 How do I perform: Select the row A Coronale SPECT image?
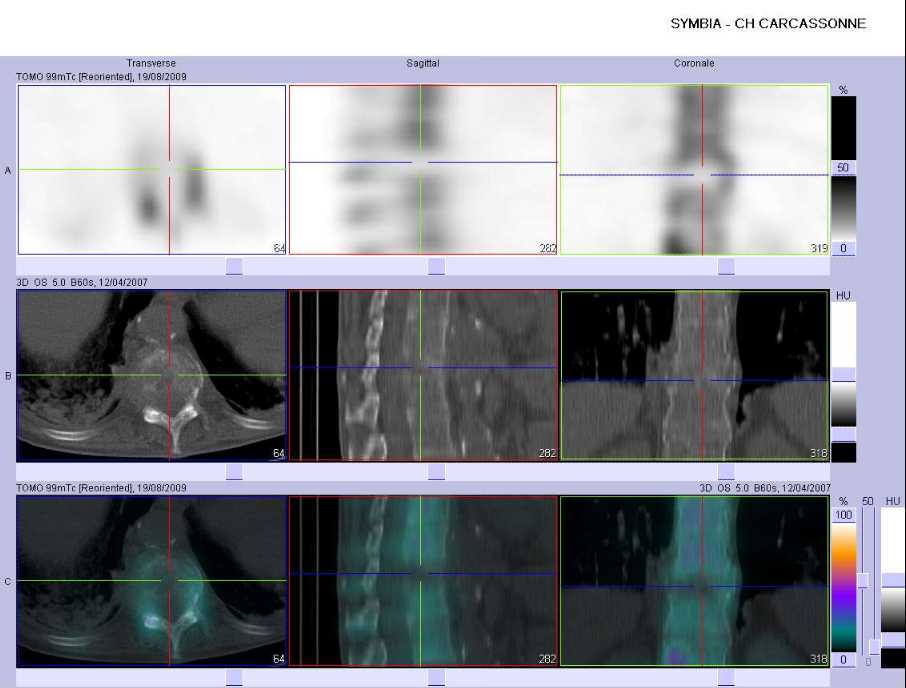pyautogui.click(x=695, y=170)
